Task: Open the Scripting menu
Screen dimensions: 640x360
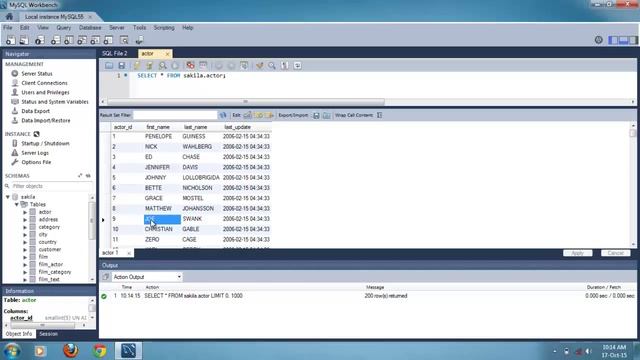Action: 164,28
